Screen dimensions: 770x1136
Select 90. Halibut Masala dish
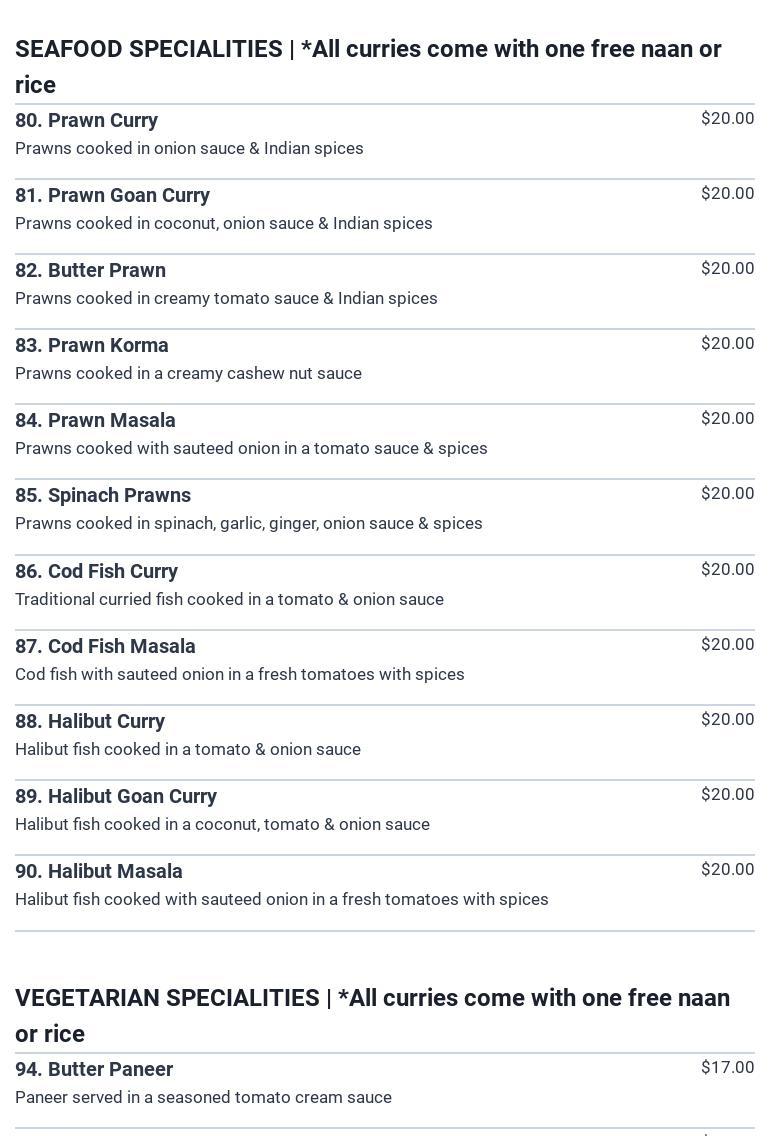coord(99,871)
